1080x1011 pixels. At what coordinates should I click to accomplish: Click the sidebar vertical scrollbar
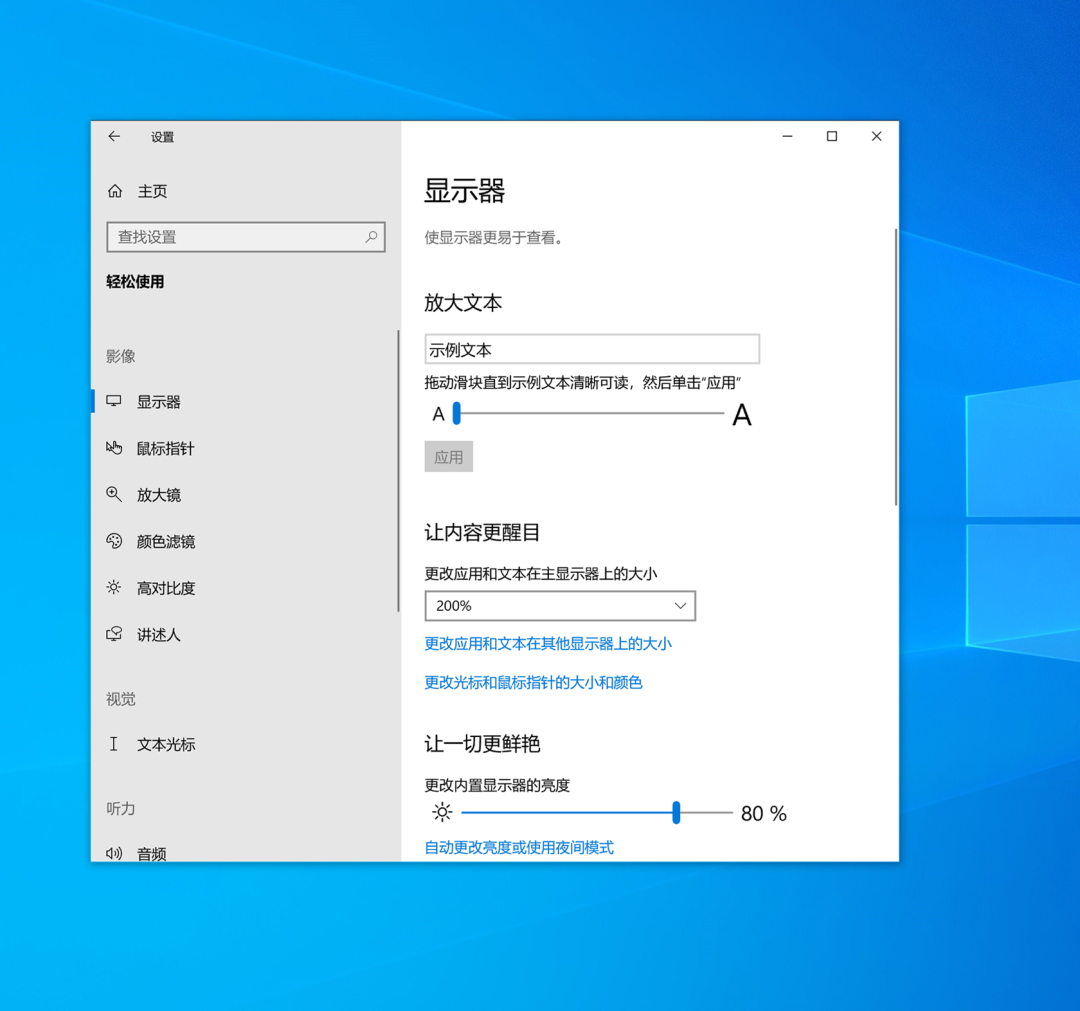point(398,471)
